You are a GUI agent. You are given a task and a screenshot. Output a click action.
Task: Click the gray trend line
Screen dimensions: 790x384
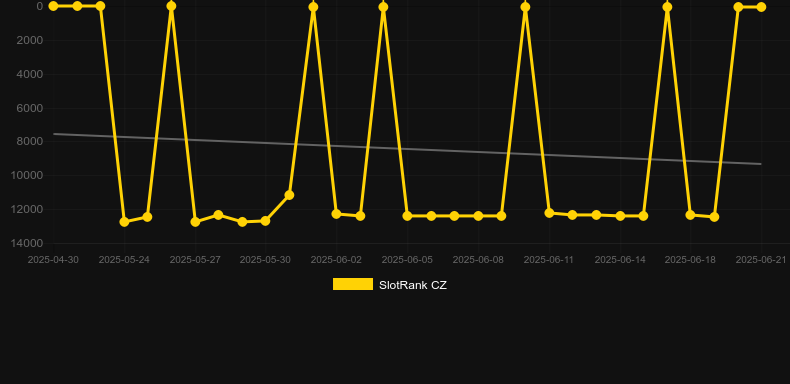407,149
